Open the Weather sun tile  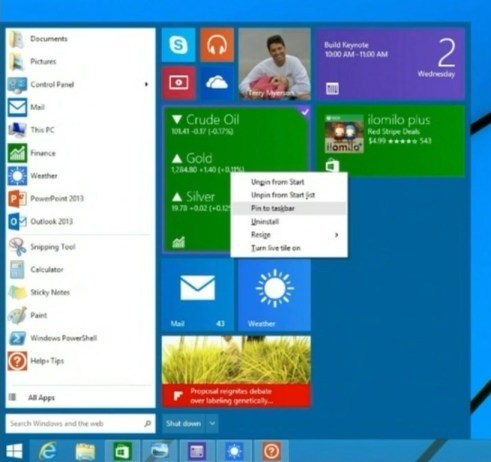coord(275,295)
